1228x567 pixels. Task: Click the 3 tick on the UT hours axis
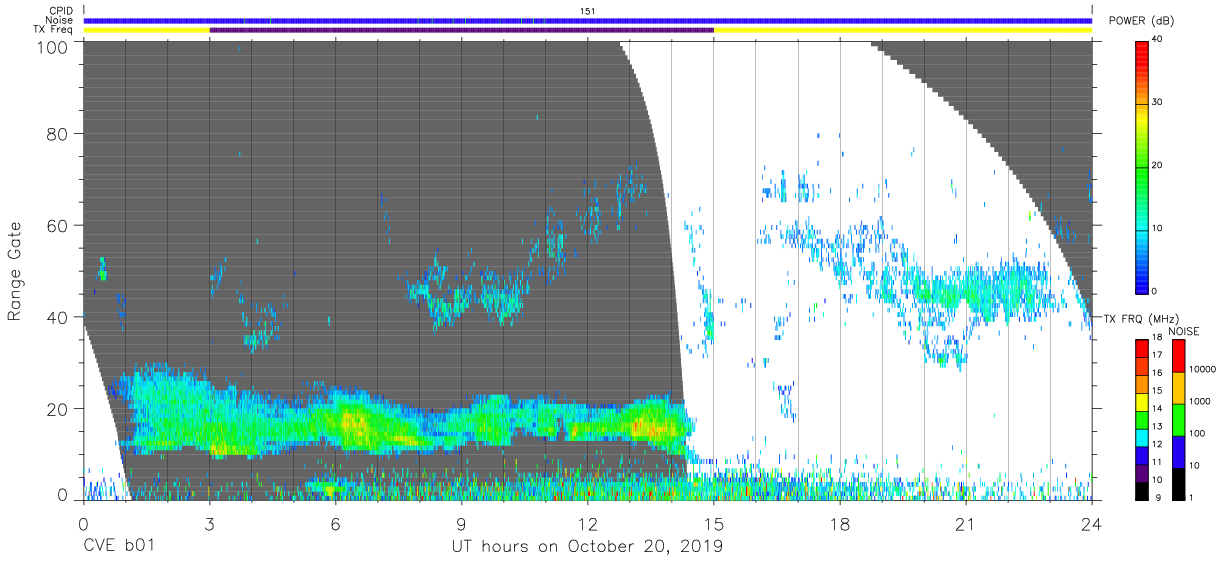click(x=210, y=522)
